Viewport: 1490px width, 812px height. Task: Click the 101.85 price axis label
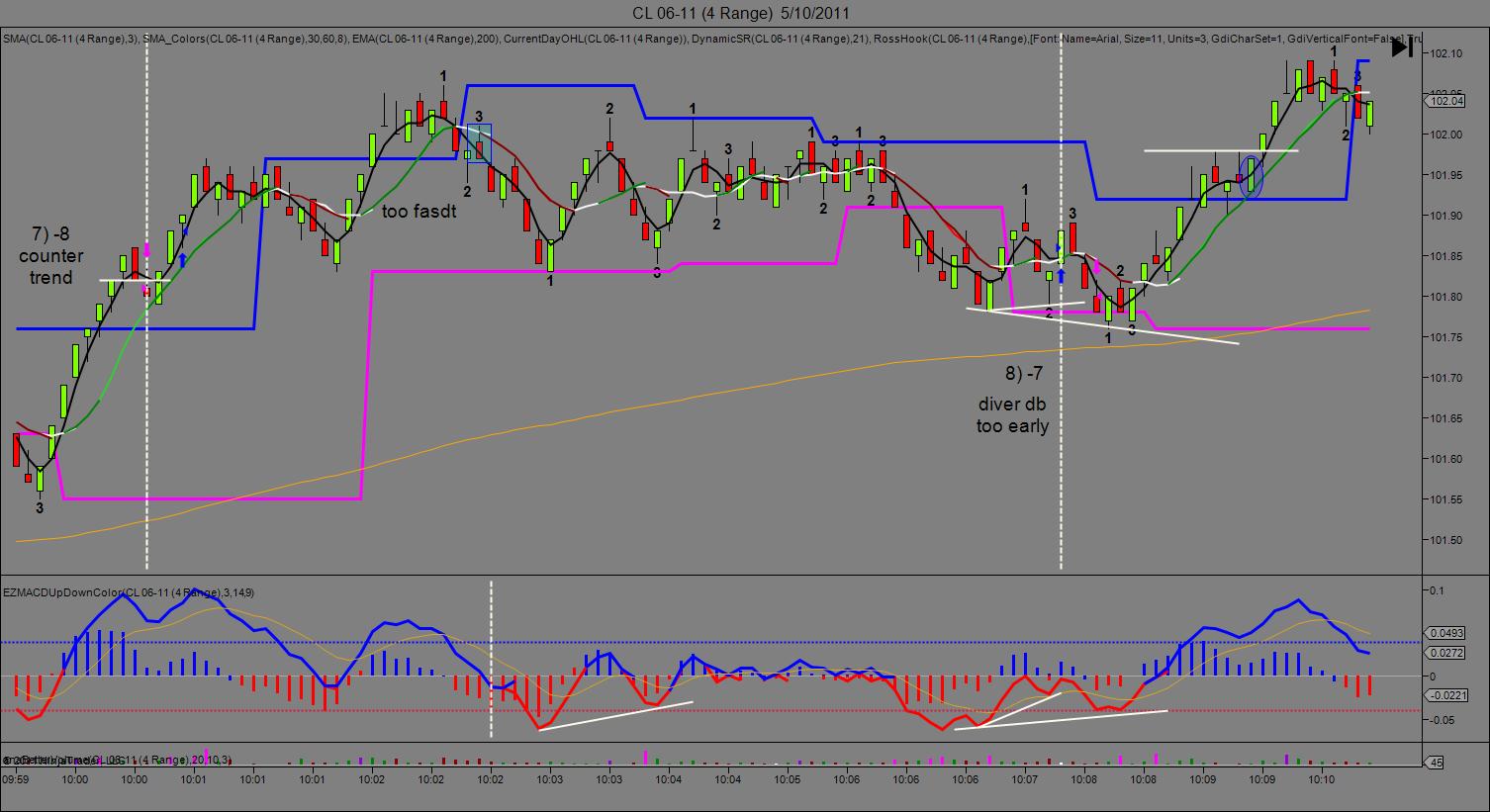click(1445, 256)
